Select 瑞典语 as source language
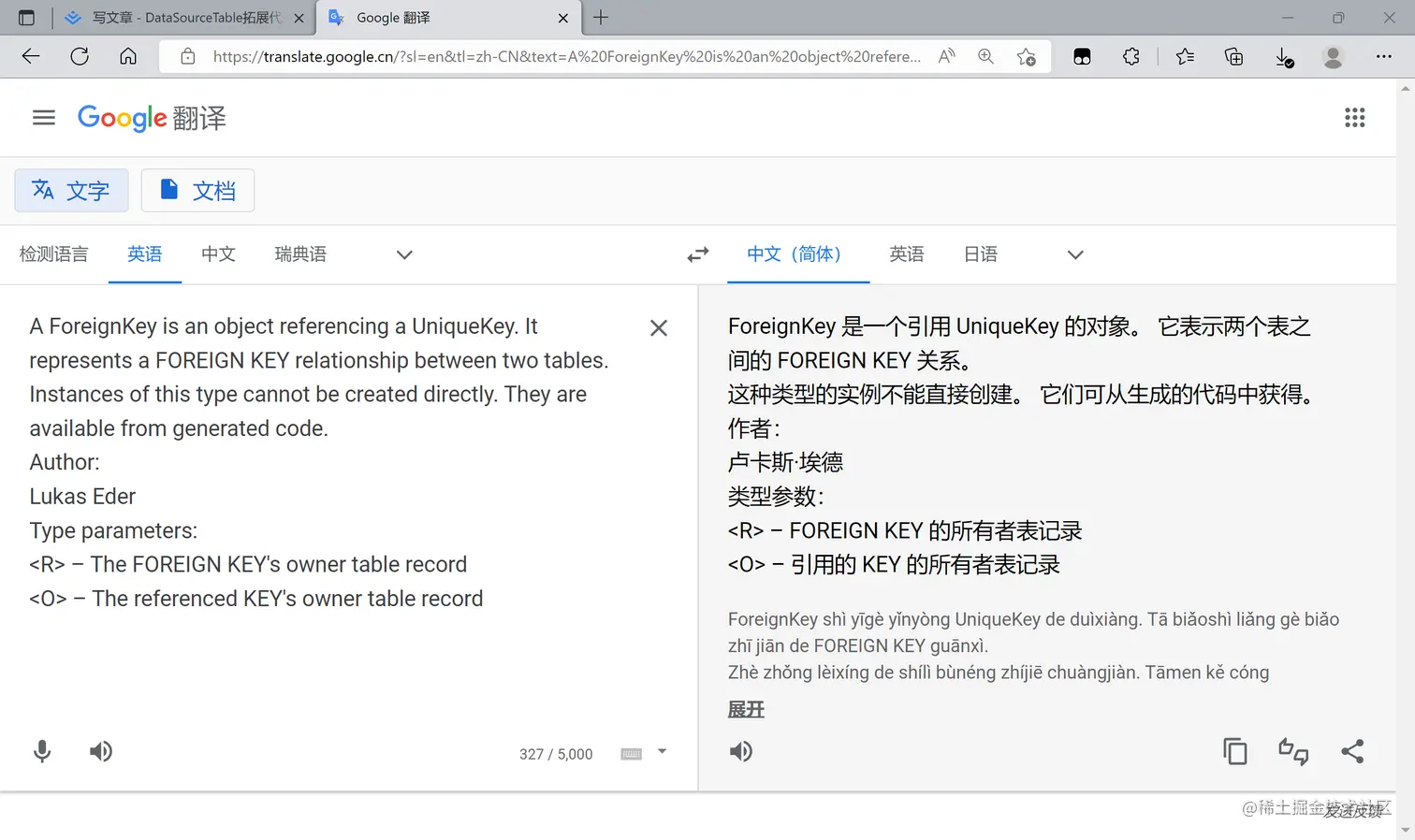The width and height of the screenshot is (1415, 840). tap(301, 254)
